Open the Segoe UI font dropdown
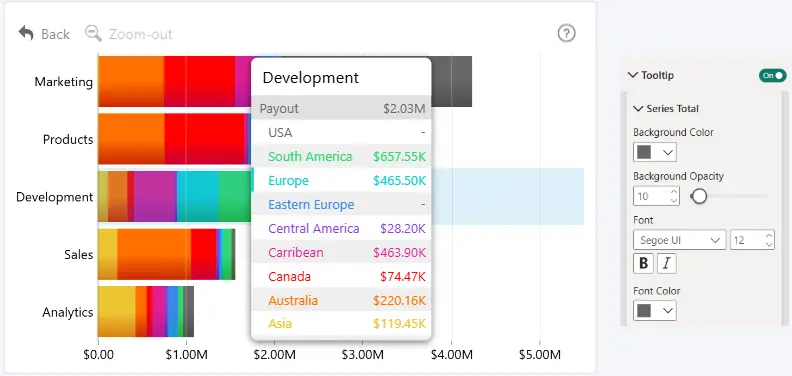This screenshot has height=376, width=792. point(679,240)
